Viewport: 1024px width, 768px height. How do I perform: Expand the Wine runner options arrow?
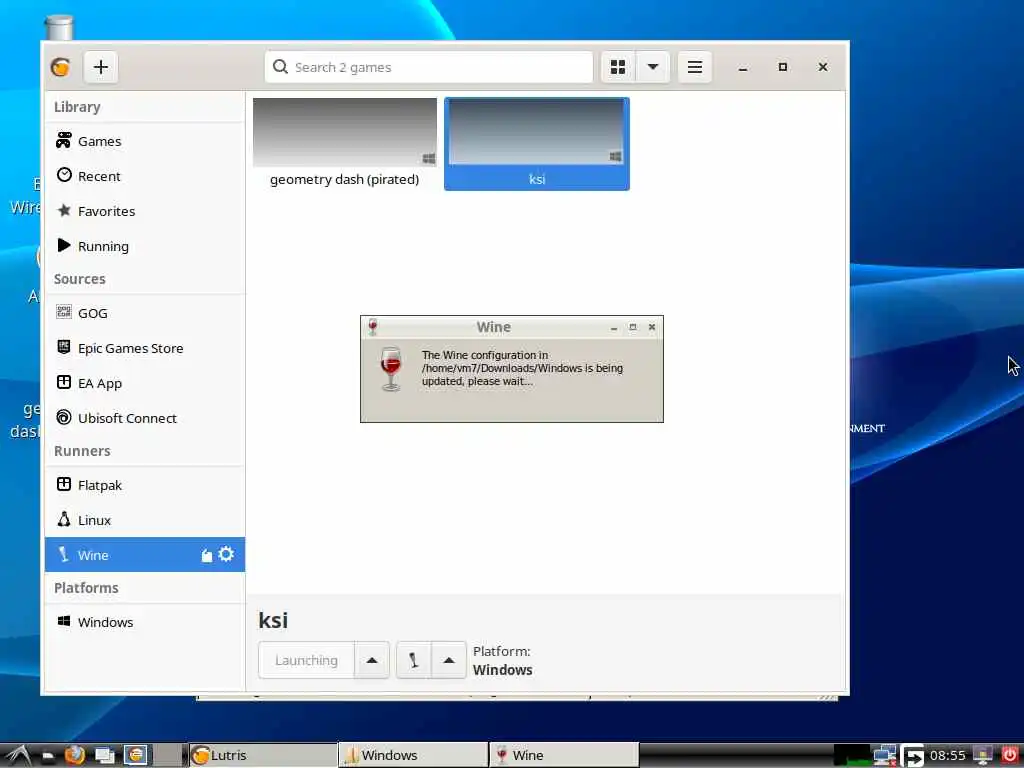click(449, 660)
